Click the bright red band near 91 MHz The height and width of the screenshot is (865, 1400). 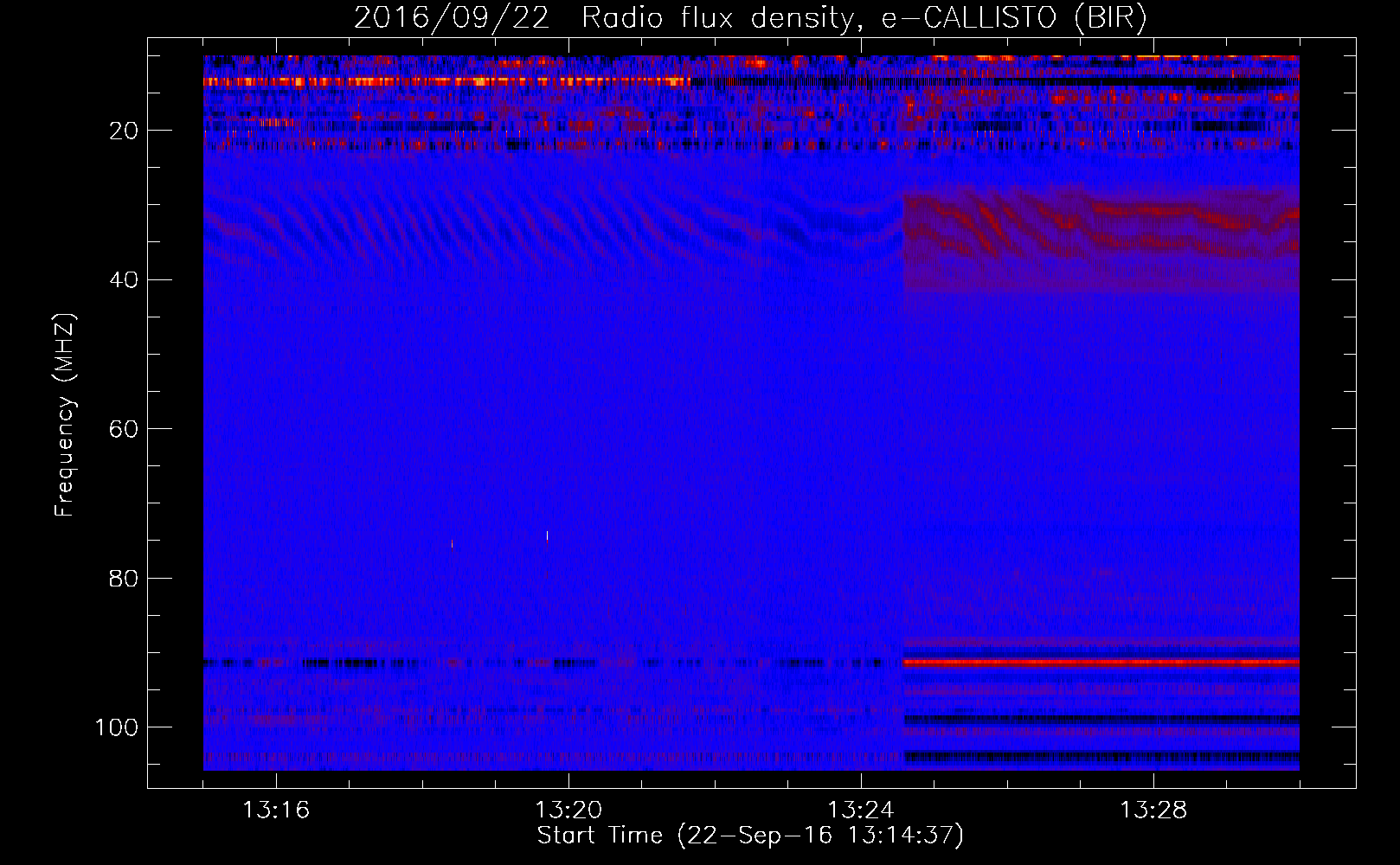pyautogui.click(x=1101, y=663)
